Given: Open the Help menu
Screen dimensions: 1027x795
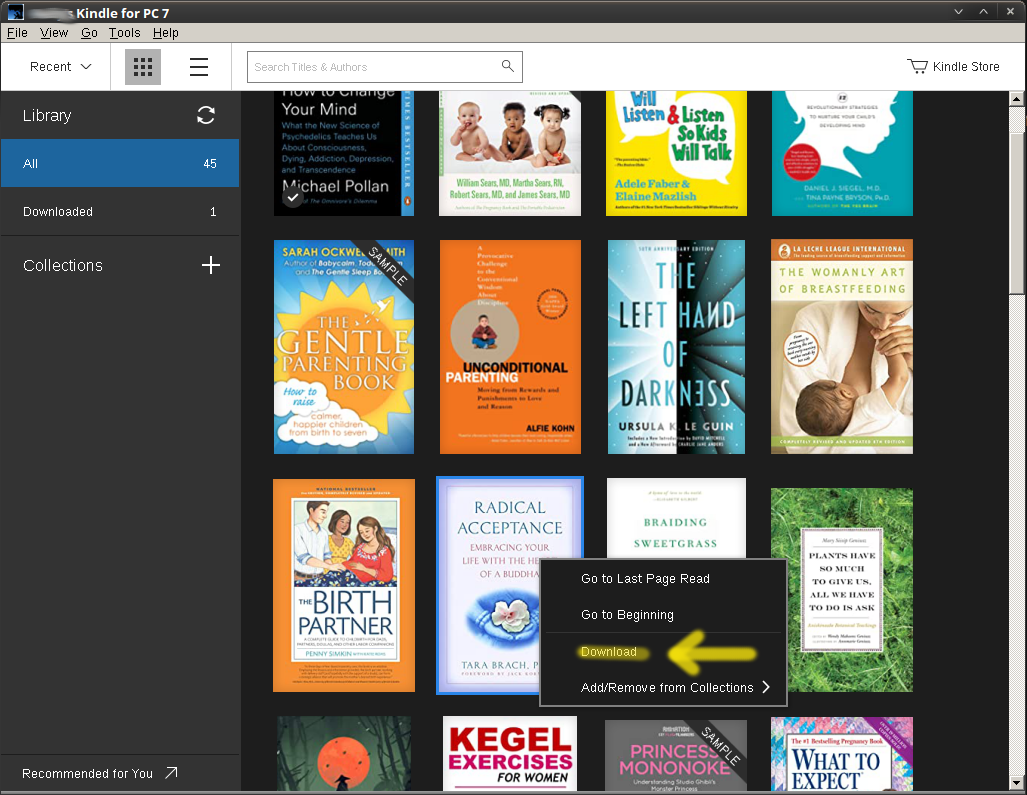Looking at the screenshot, I should point(166,33).
